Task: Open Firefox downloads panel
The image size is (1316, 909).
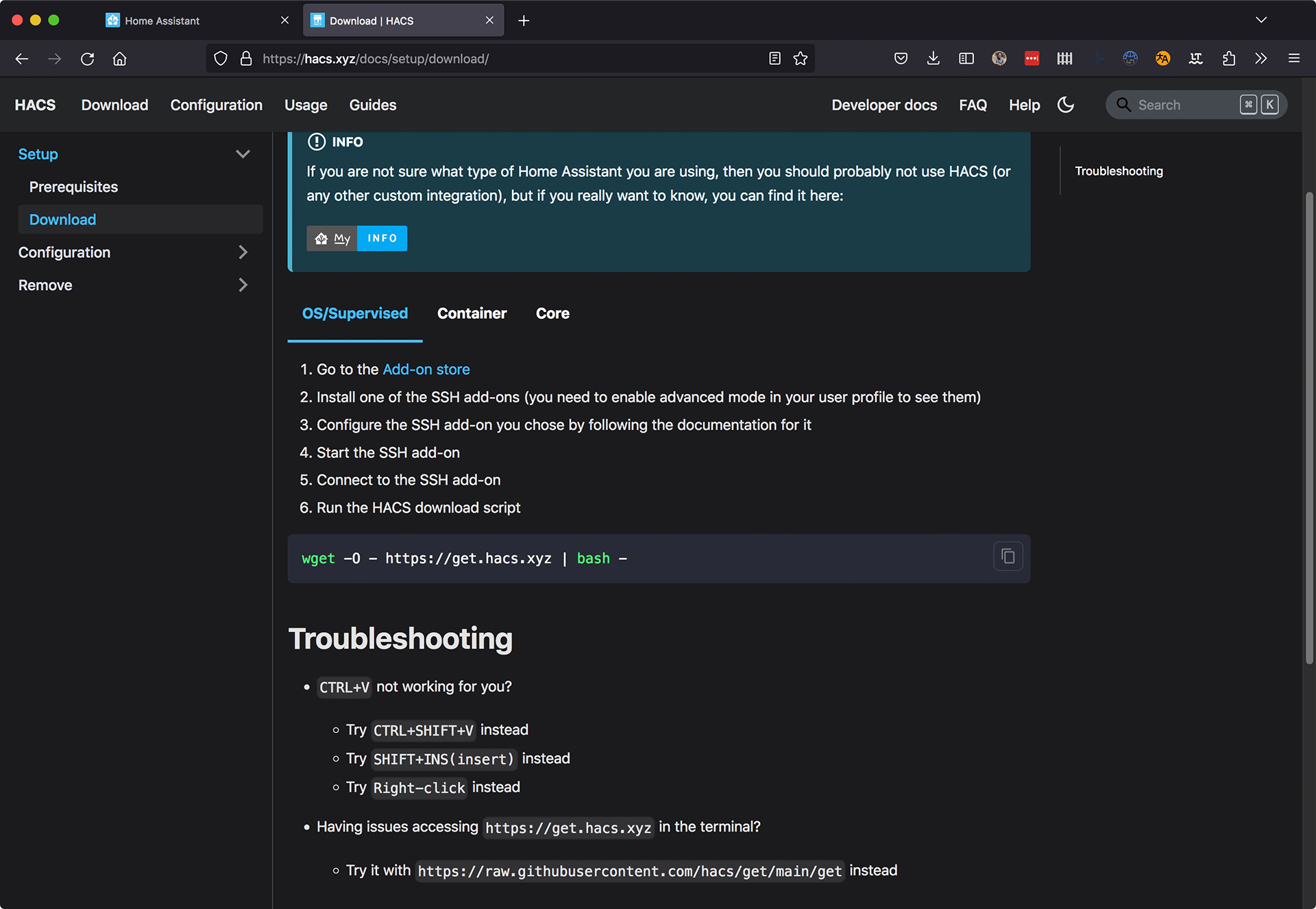Action: pos(933,59)
